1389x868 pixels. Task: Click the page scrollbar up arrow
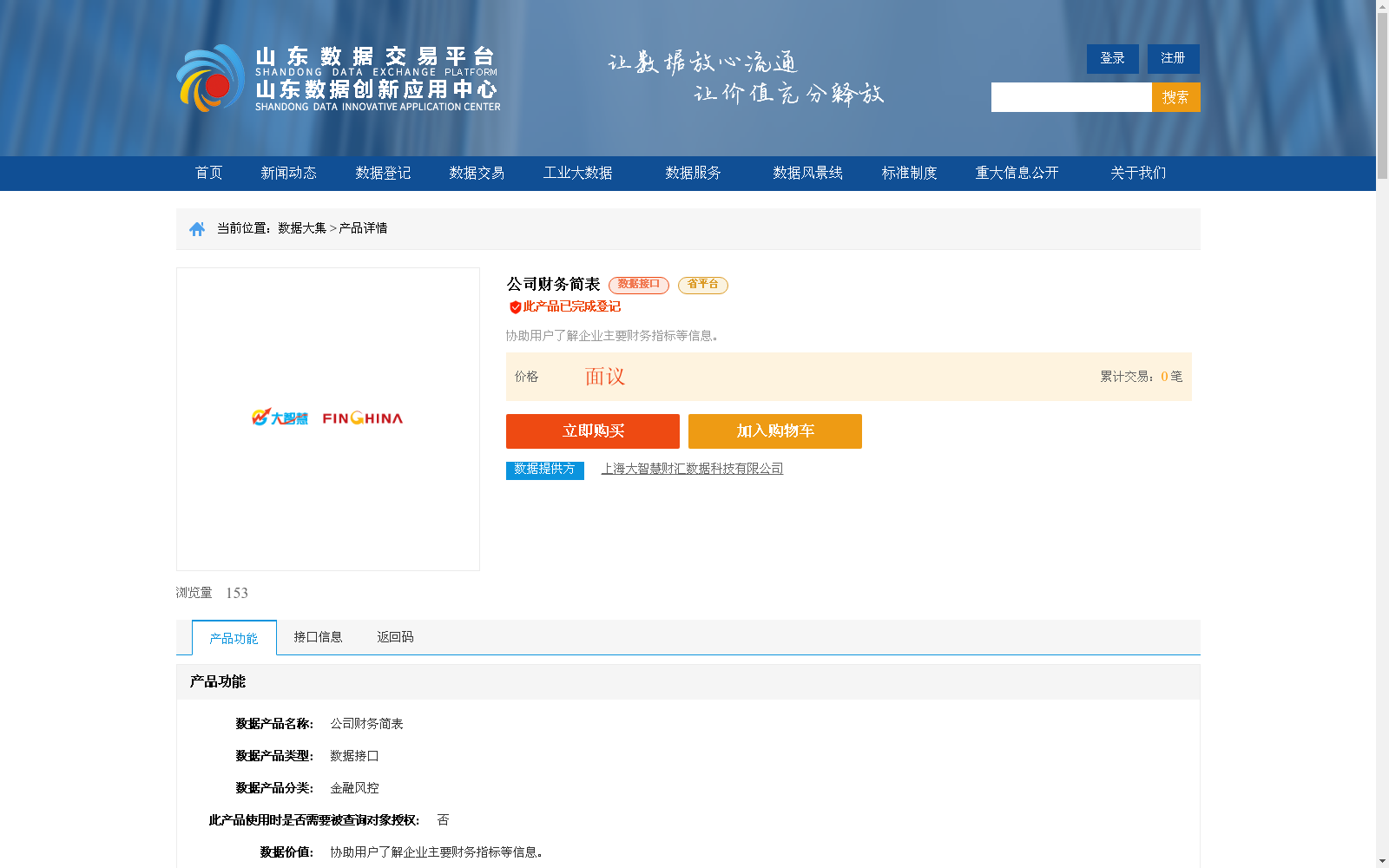click(1382, 6)
